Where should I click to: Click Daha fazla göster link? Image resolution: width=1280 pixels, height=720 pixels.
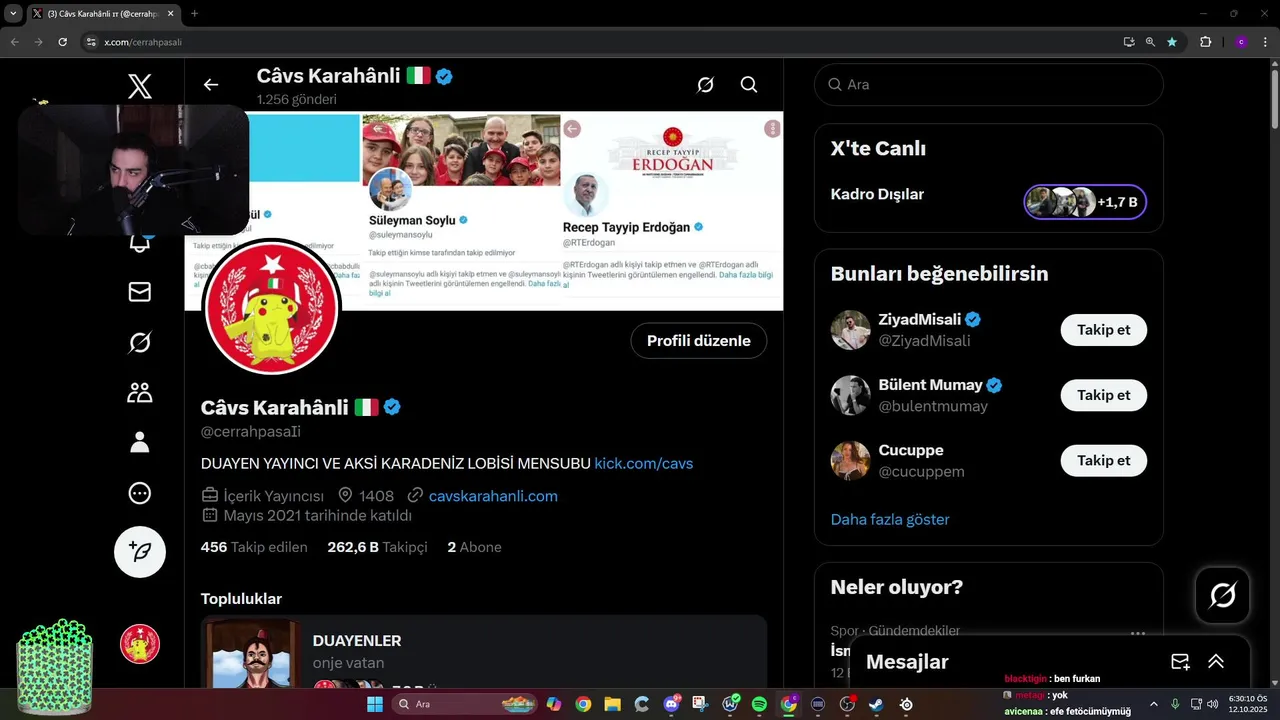tap(890, 519)
